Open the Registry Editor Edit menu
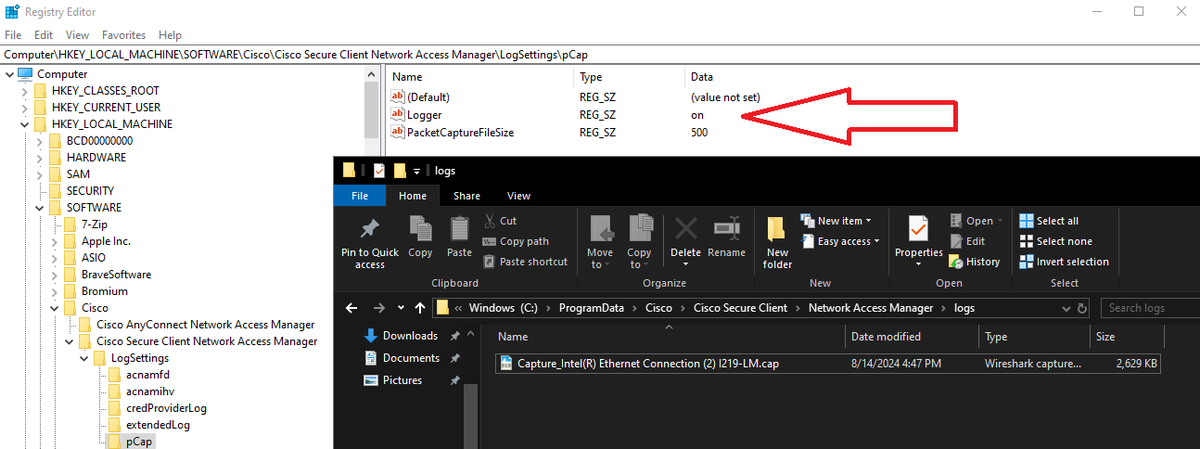The width and height of the screenshot is (1200, 449). point(41,35)
